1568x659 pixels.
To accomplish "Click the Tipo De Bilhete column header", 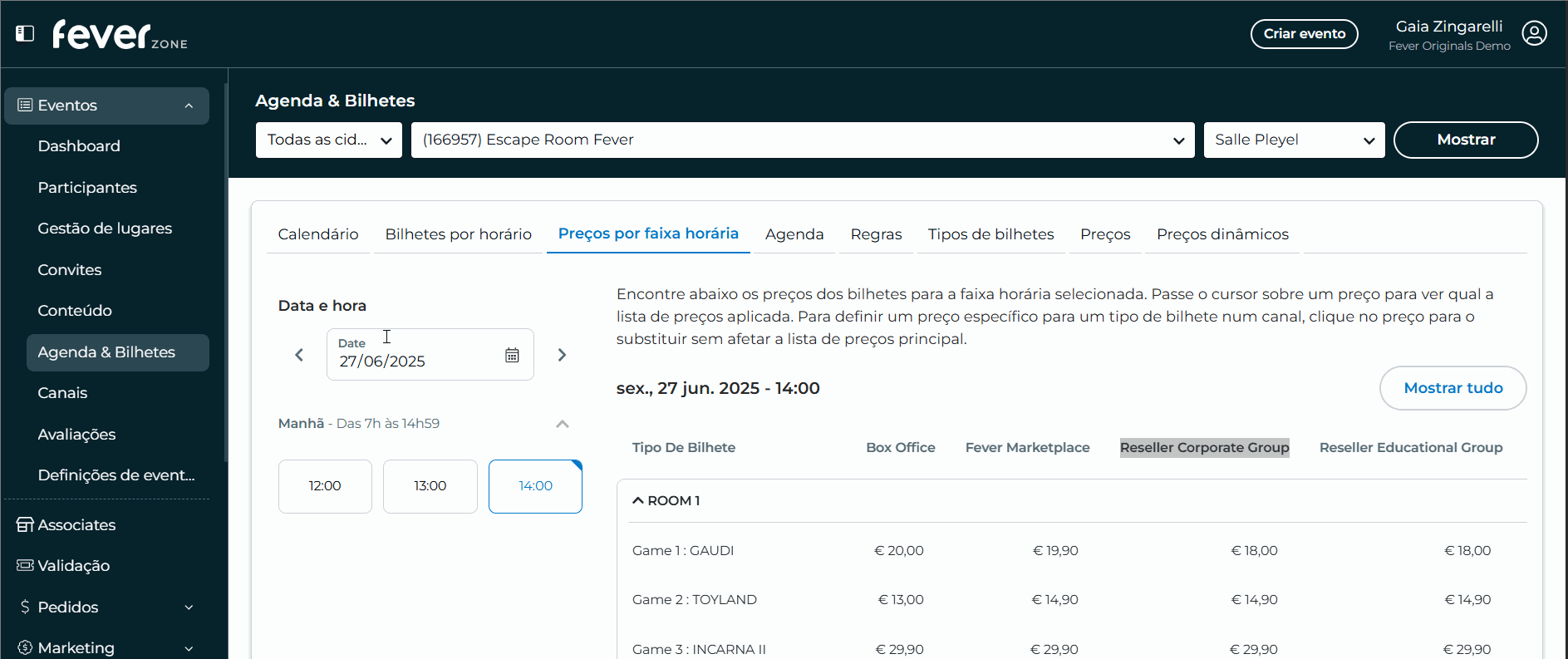I will 684,448.
